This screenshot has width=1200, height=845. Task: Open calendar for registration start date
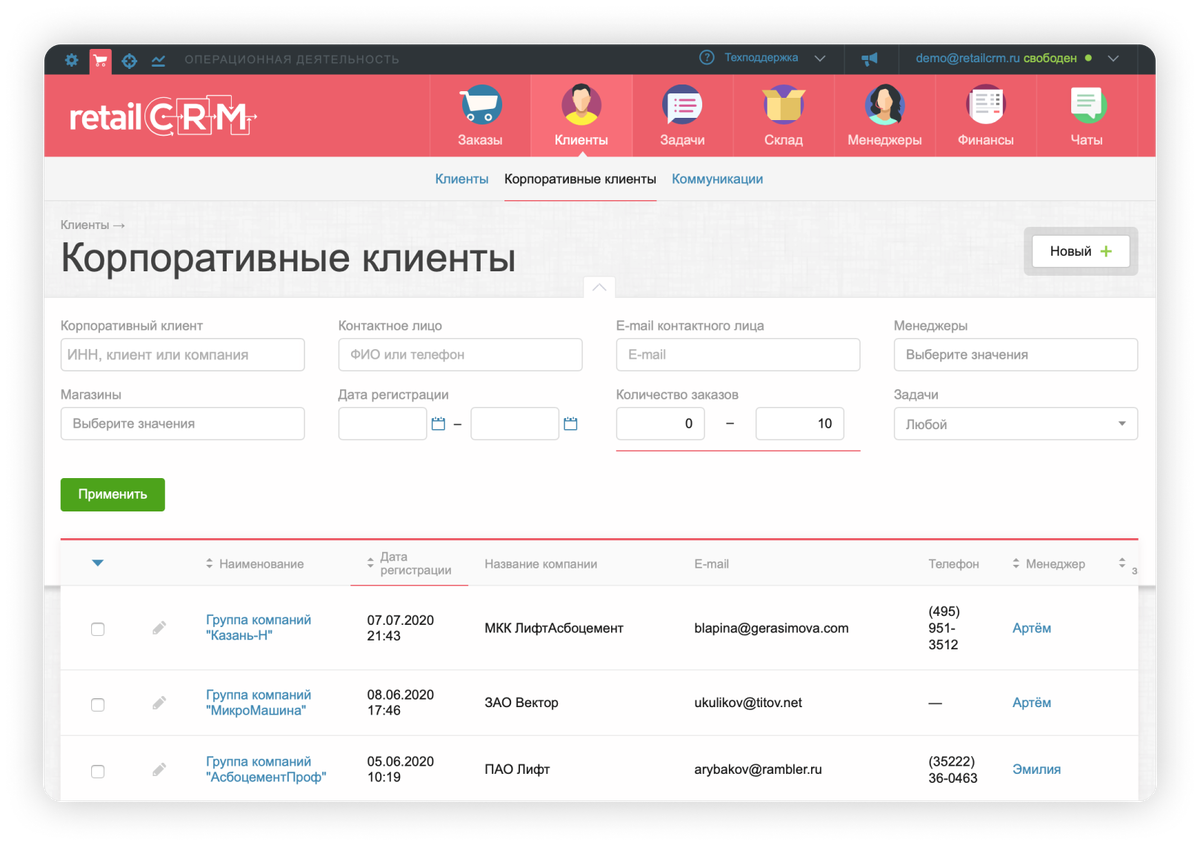(438, 424)
